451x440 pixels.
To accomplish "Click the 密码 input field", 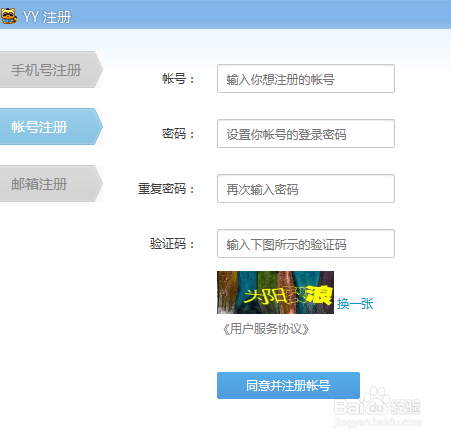I will pyautogui.click(x=306, y=134).
